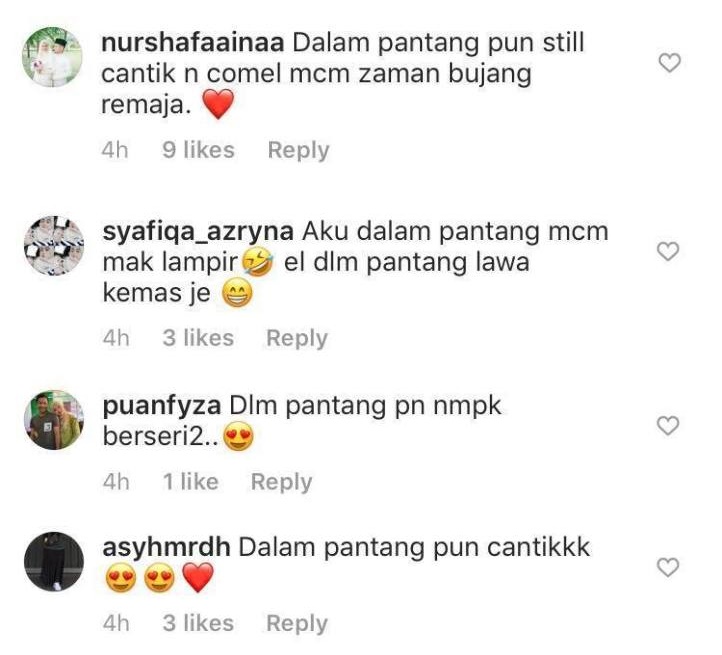View the 9 likes list
722x655 pixels.
coord(198,150)
